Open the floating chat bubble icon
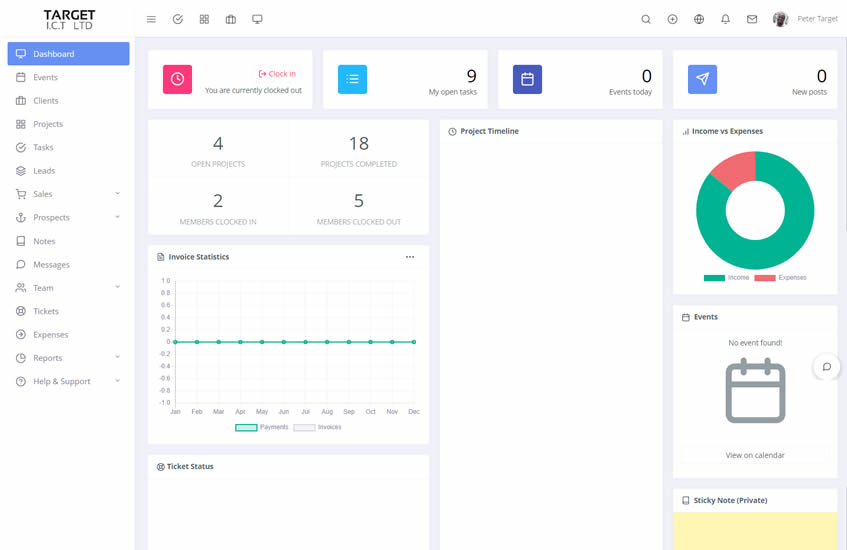 [x=827, y=366]
